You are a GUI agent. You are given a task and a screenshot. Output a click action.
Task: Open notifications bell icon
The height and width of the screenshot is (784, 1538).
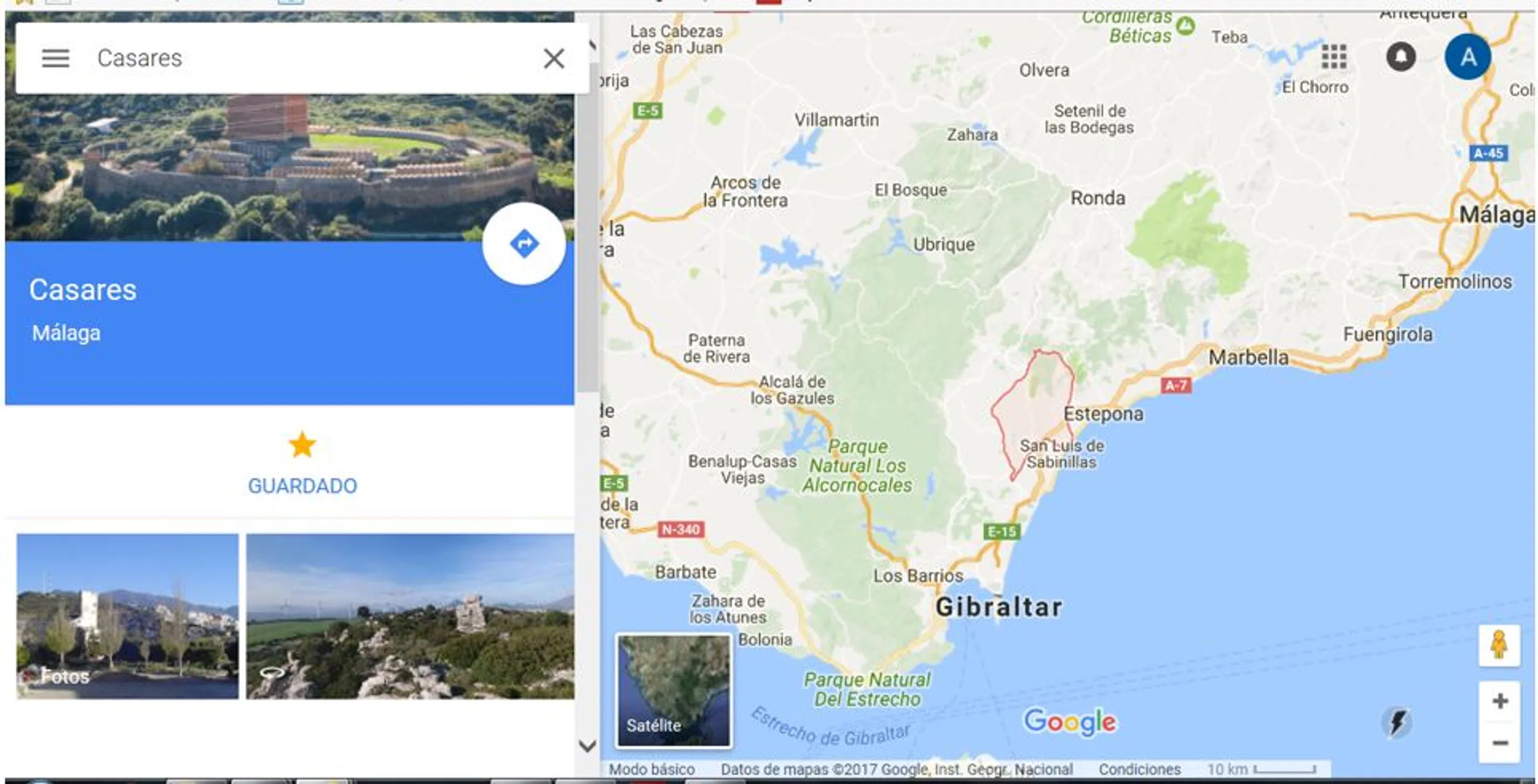1401,57
